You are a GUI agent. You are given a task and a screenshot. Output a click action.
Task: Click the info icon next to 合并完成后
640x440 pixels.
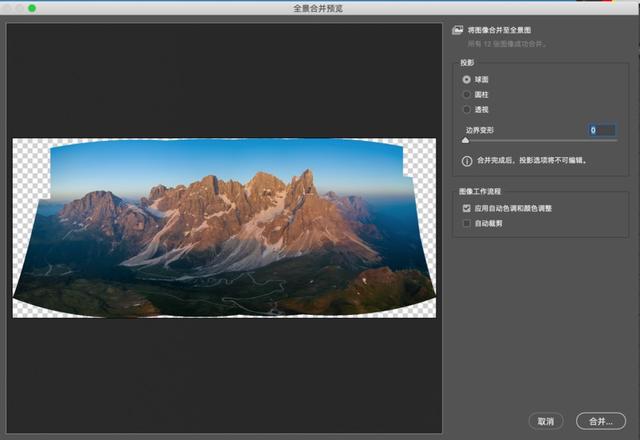467,160
